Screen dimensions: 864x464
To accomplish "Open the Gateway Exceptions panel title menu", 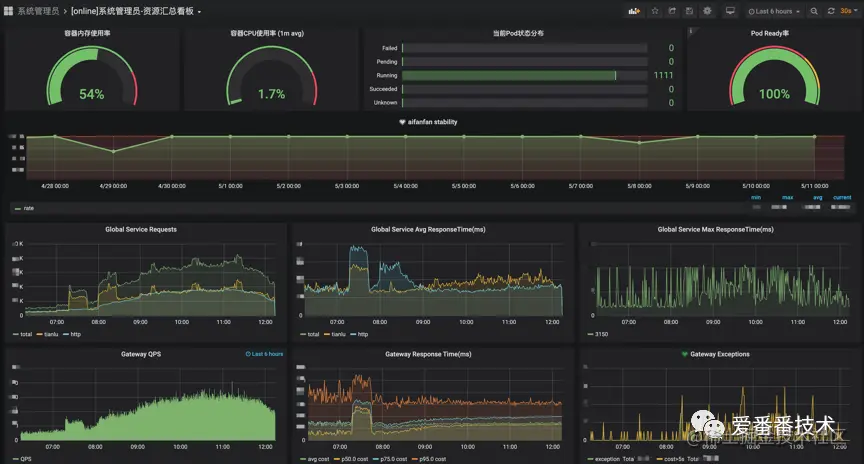I will point(720,354).
